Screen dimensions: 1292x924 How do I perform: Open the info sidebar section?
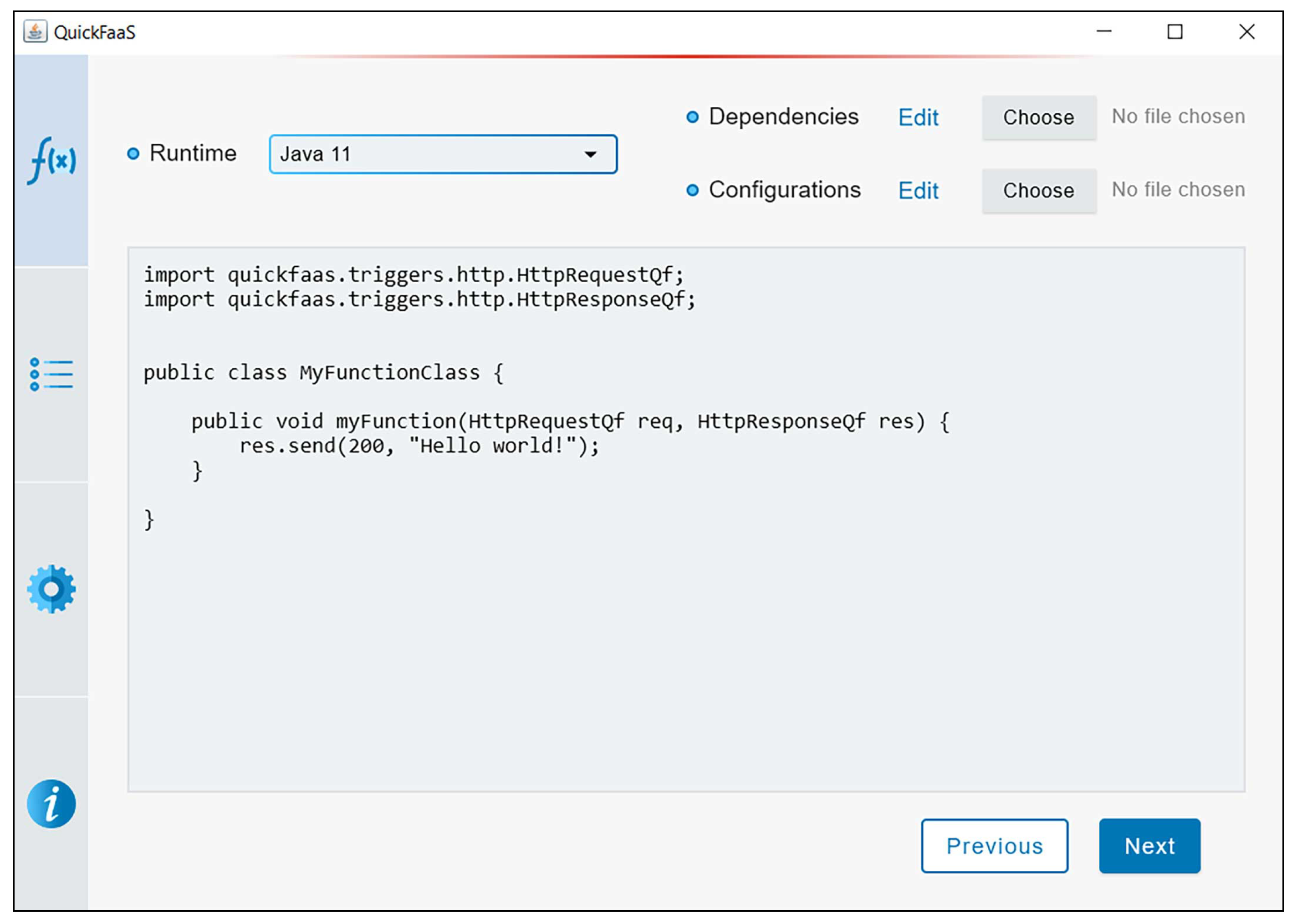[x=51, y=803]
